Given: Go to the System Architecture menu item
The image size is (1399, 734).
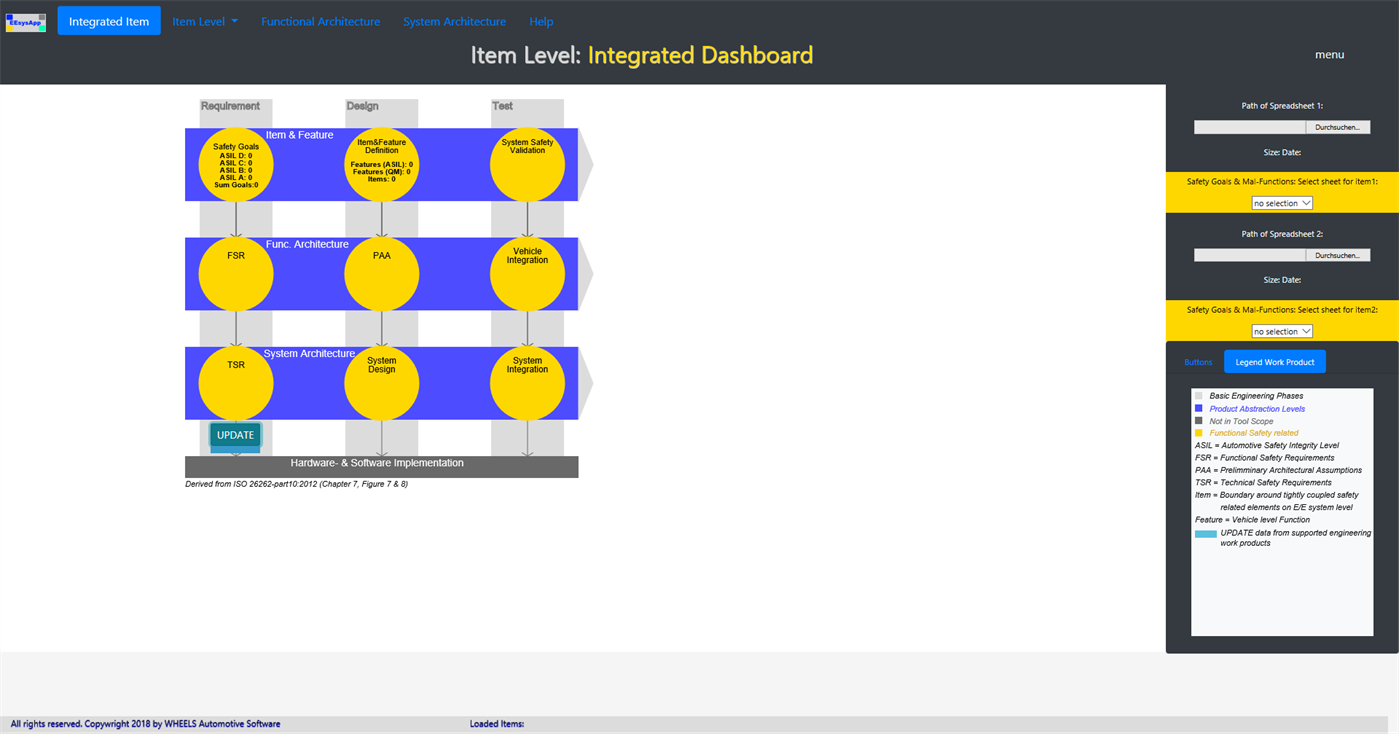Looking at the screenshot, I should coord(455,21).
